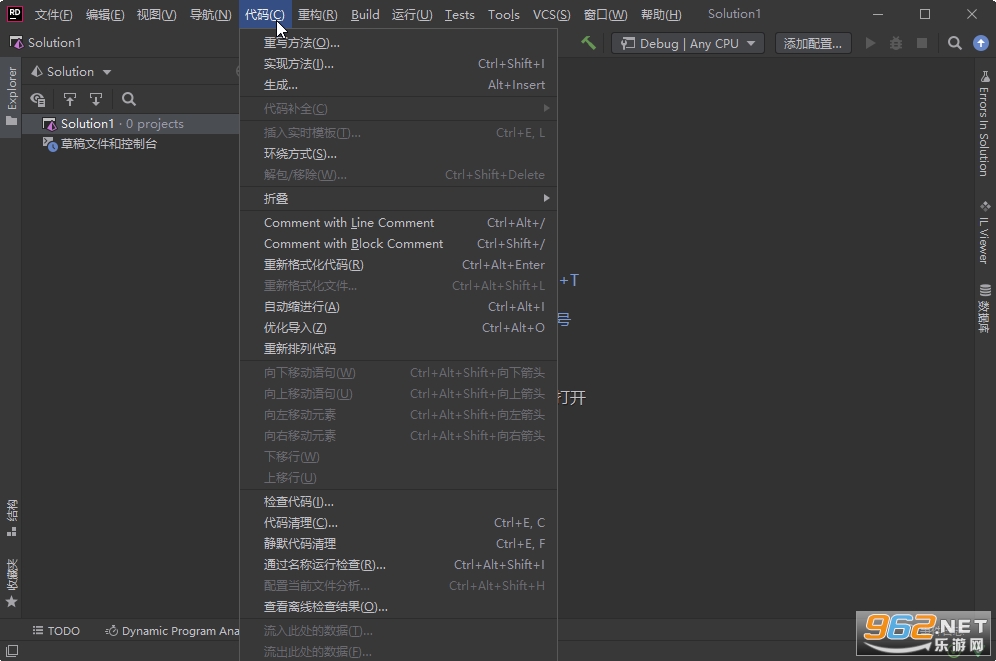Screen dimensions: 996x661
Task: Click the 添加配置 button
Action: click(812, 43)
